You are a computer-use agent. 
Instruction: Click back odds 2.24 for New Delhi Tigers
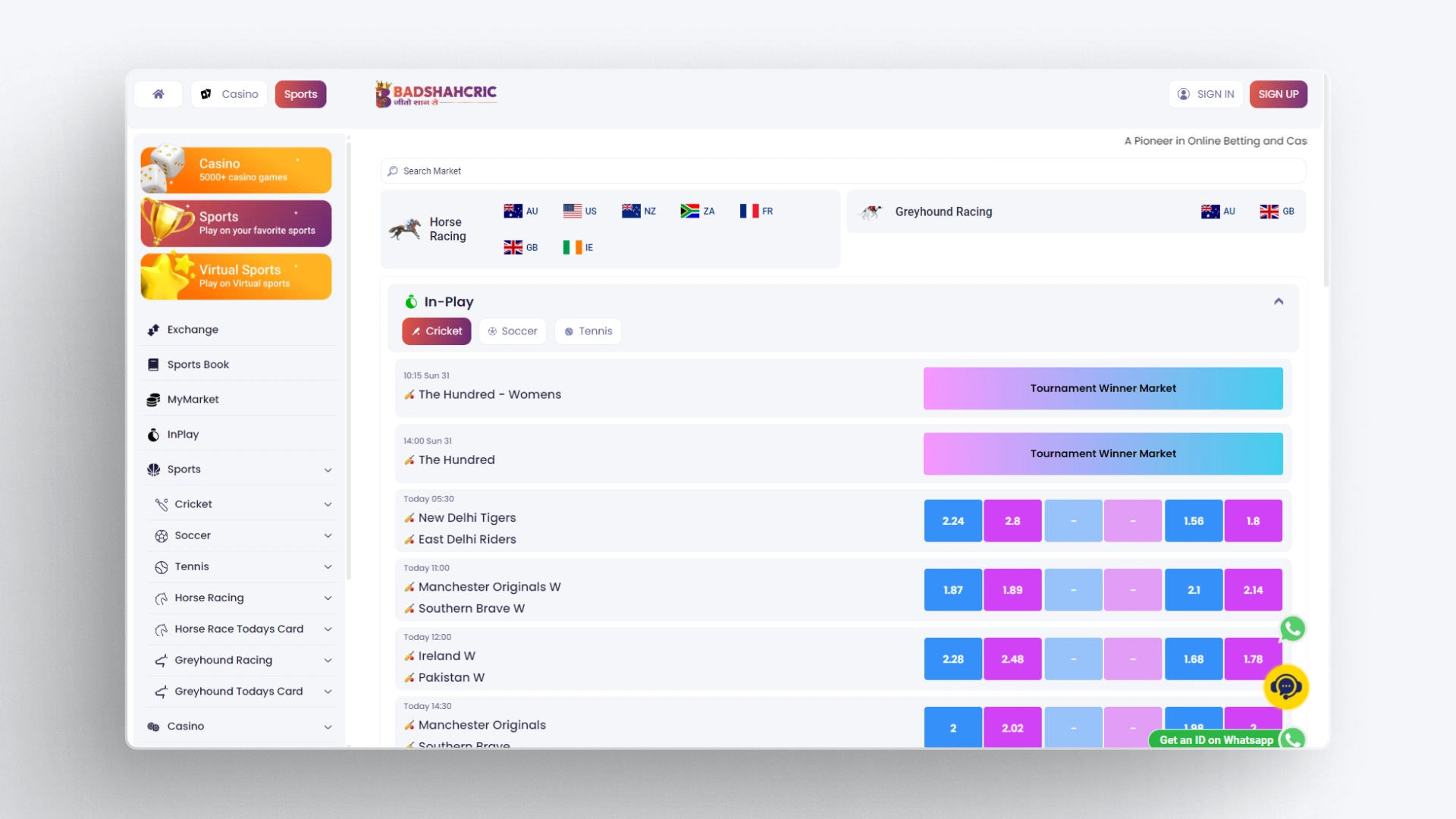[x=953, y=521]
